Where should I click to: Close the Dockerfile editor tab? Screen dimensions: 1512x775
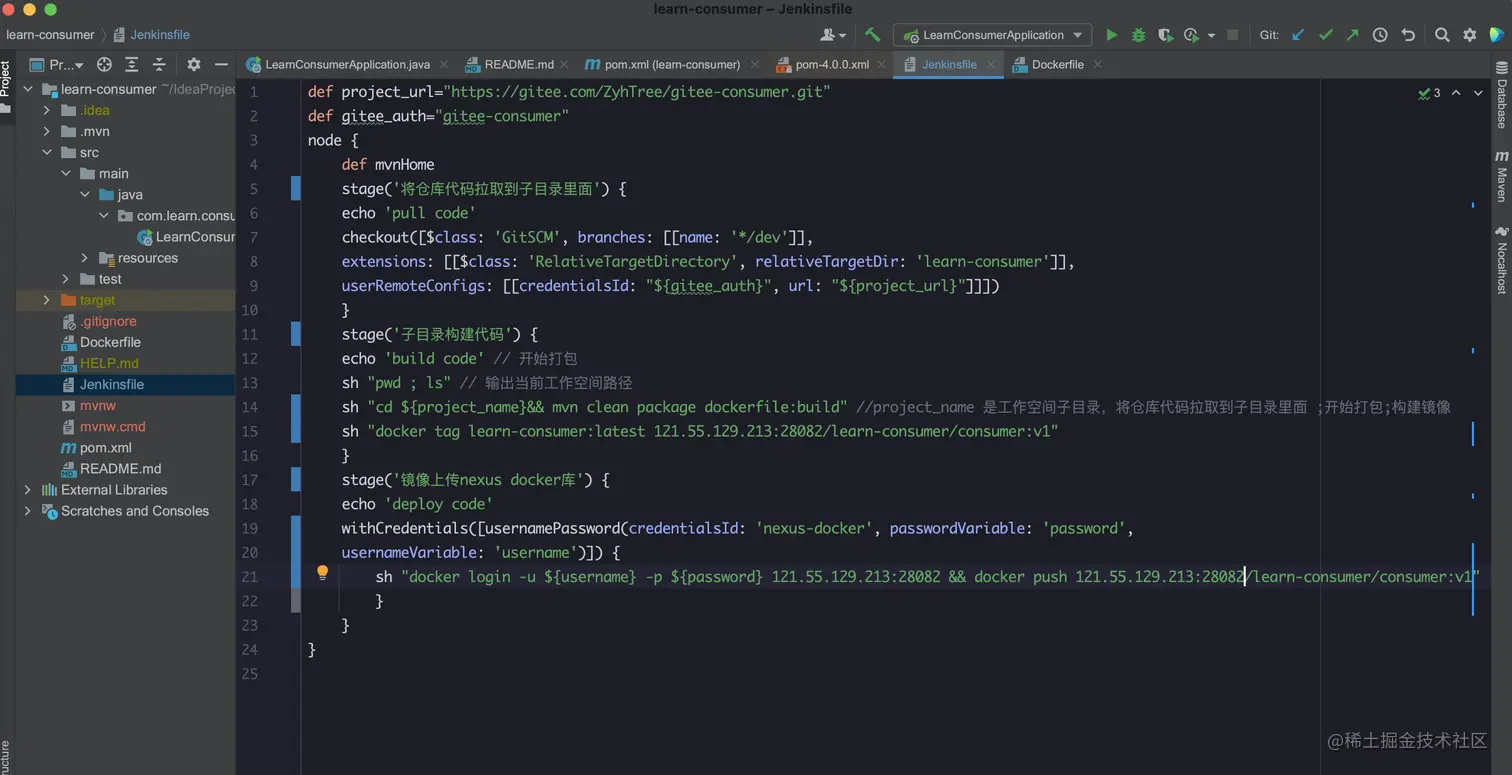coord(1097,64)
